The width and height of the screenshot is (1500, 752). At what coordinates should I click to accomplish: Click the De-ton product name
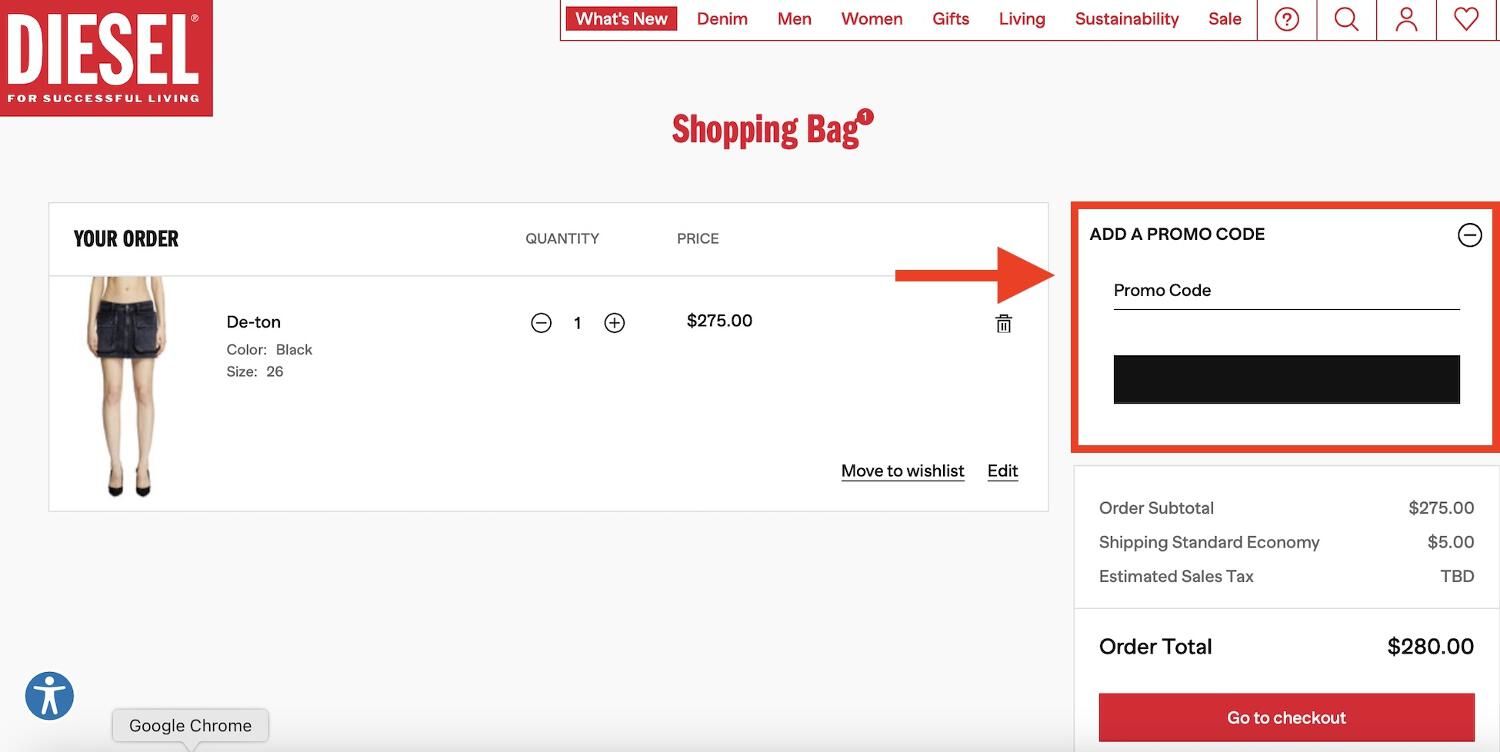(254, 322)
